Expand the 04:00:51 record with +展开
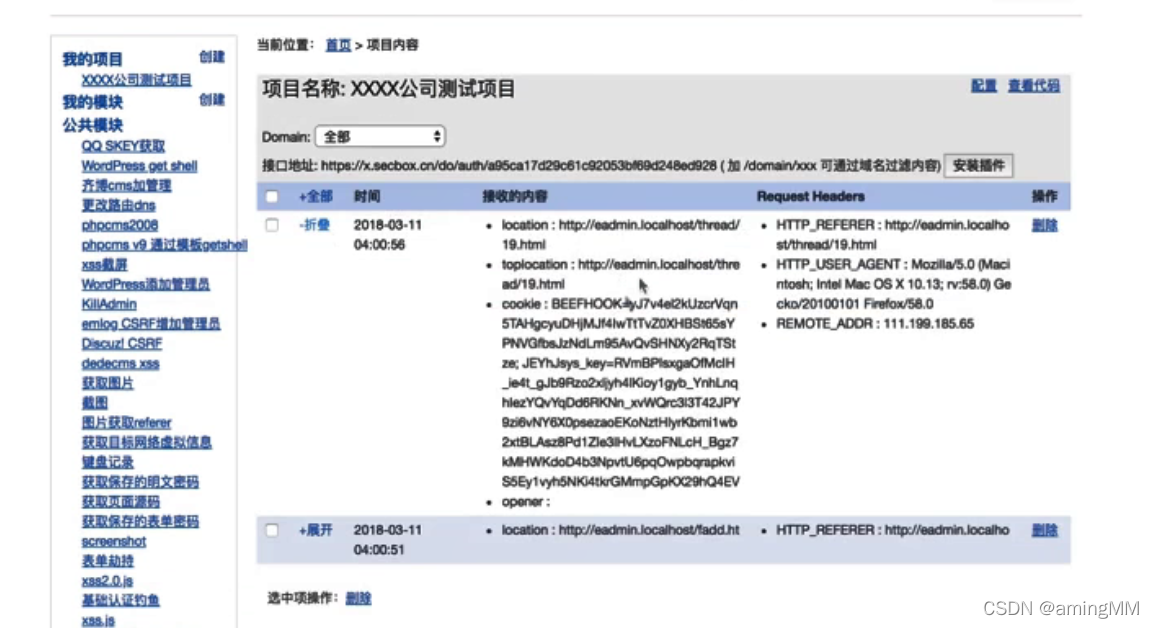 [316, 530]
